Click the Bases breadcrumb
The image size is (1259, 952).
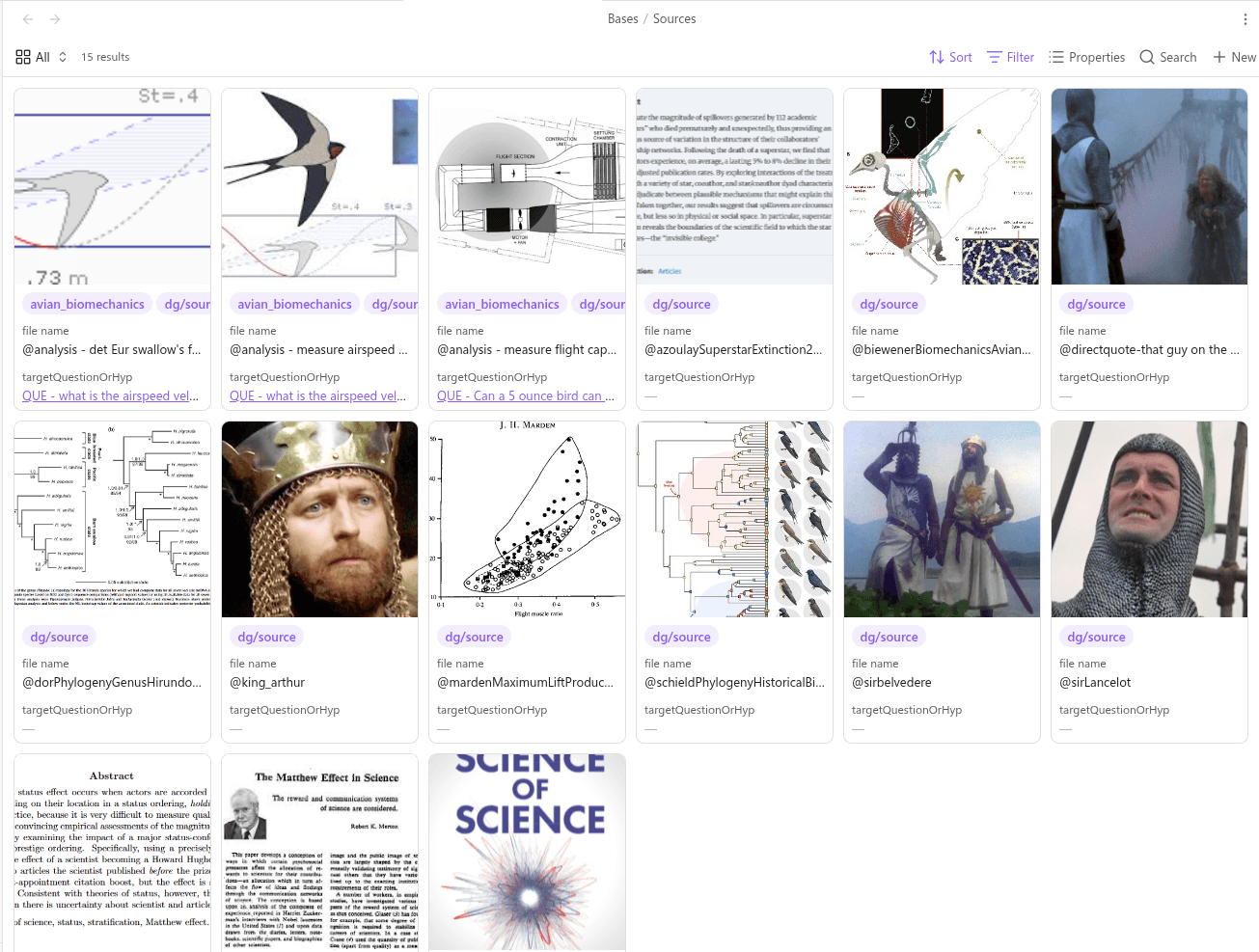[623, 19]
